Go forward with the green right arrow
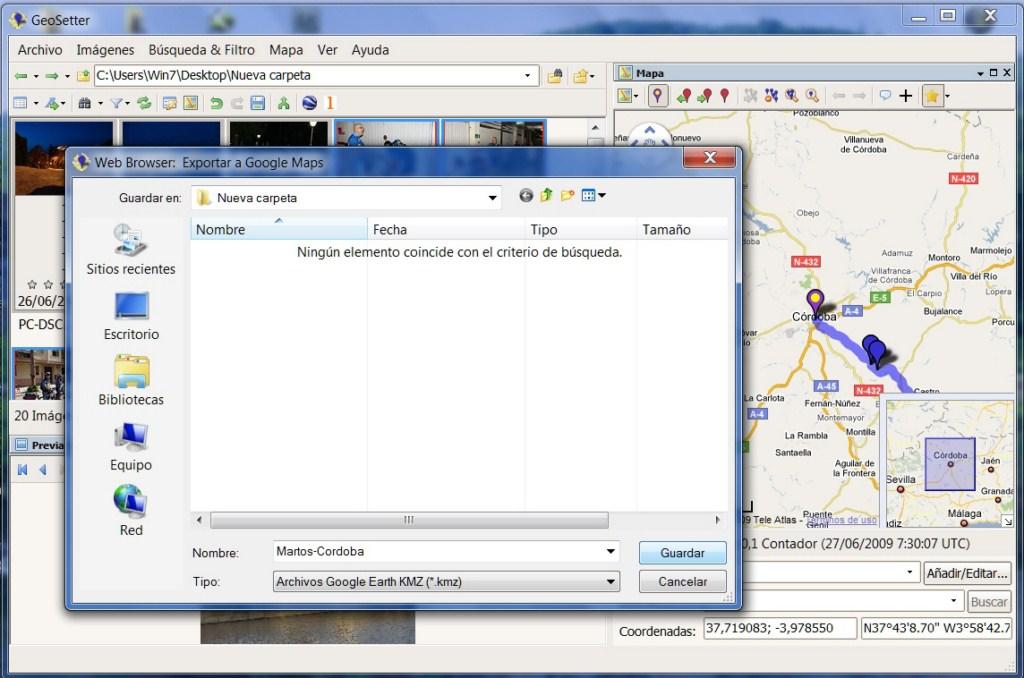The height and width of the screenshot is (678, 1024). 52,76
